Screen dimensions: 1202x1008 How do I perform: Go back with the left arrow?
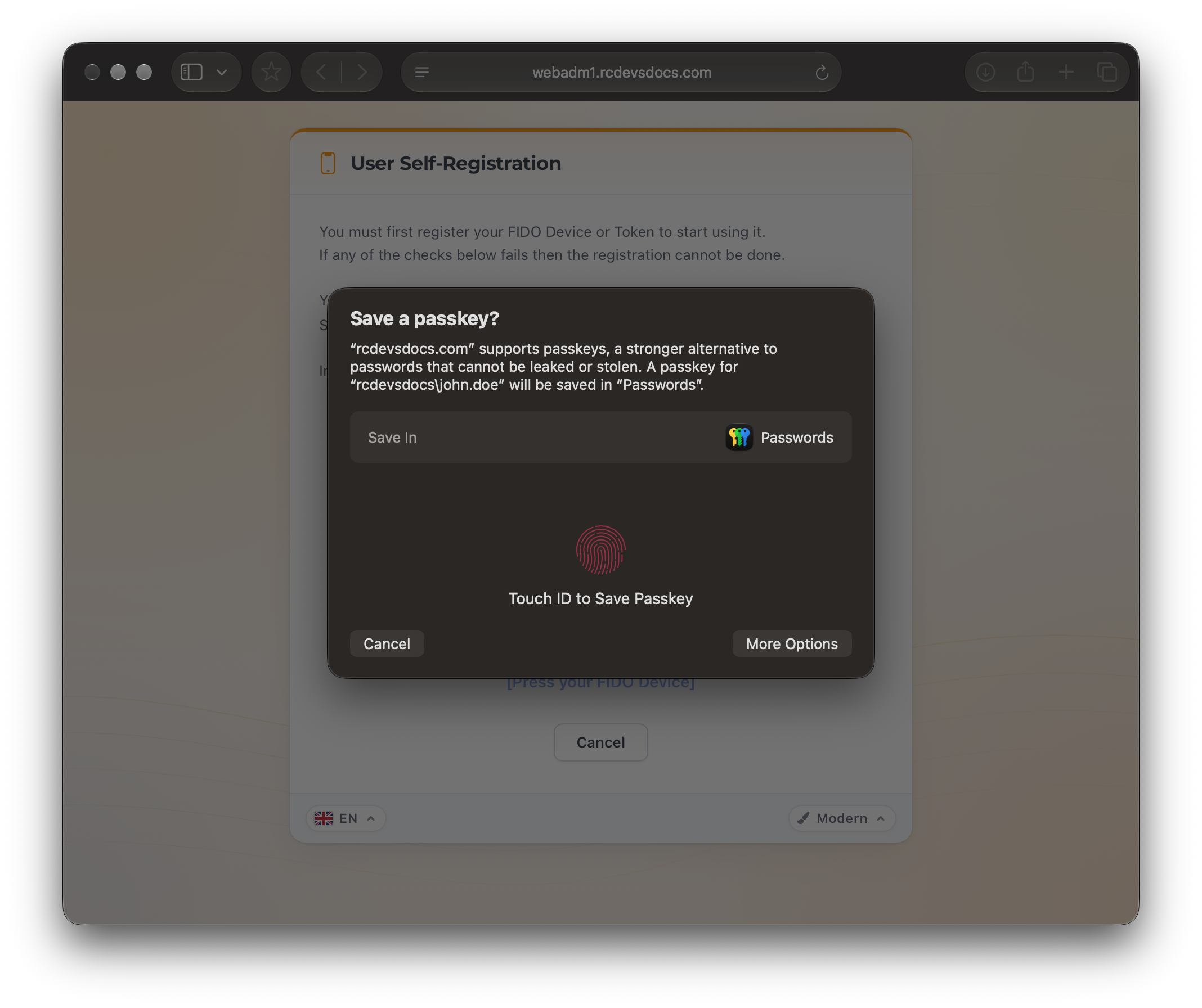pyautogui.click(x=322, y=72)
